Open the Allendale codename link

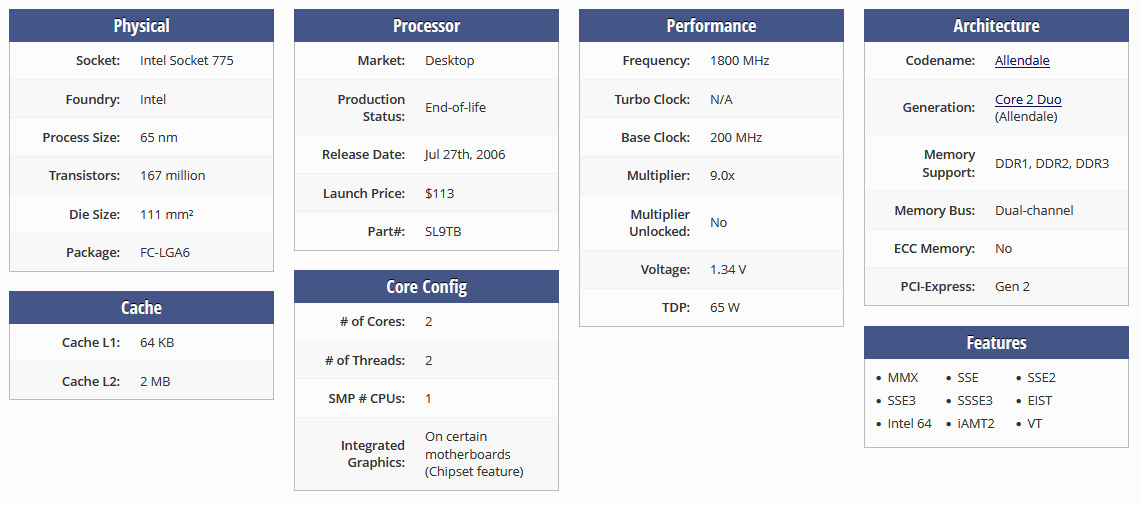click(x=1022, y=61)
